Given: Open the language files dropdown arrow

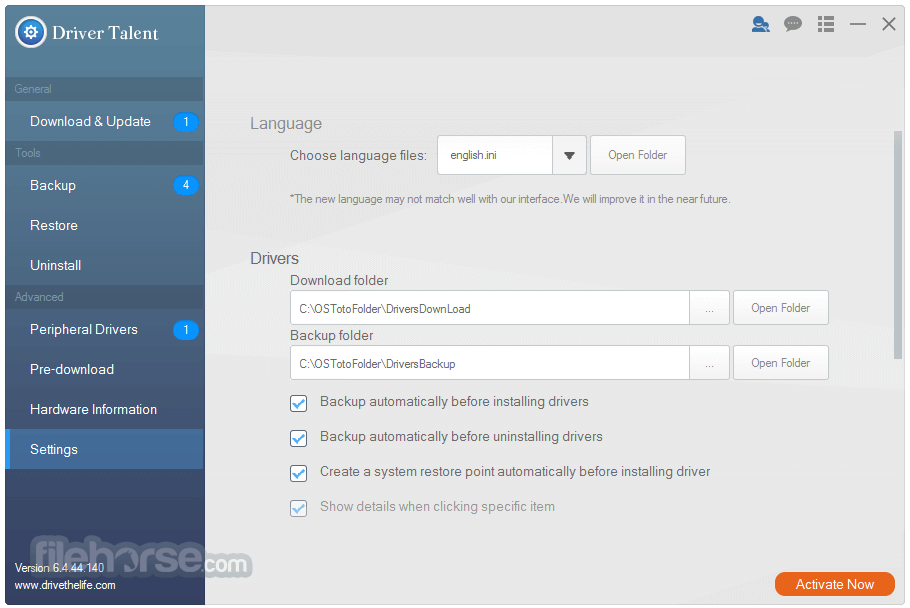Looking at the screenshot, I should (x=568, y=155).
